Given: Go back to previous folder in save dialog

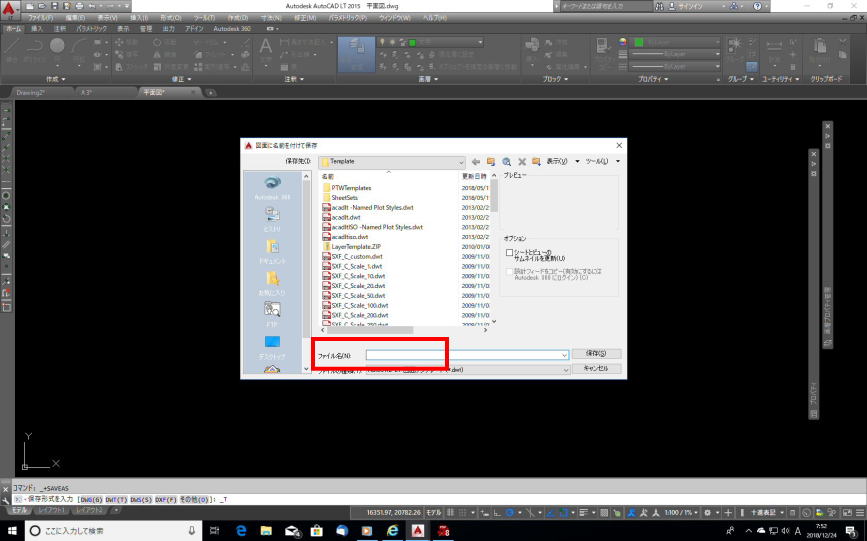Looking at the screenshot, I should (x=476, y=162).
